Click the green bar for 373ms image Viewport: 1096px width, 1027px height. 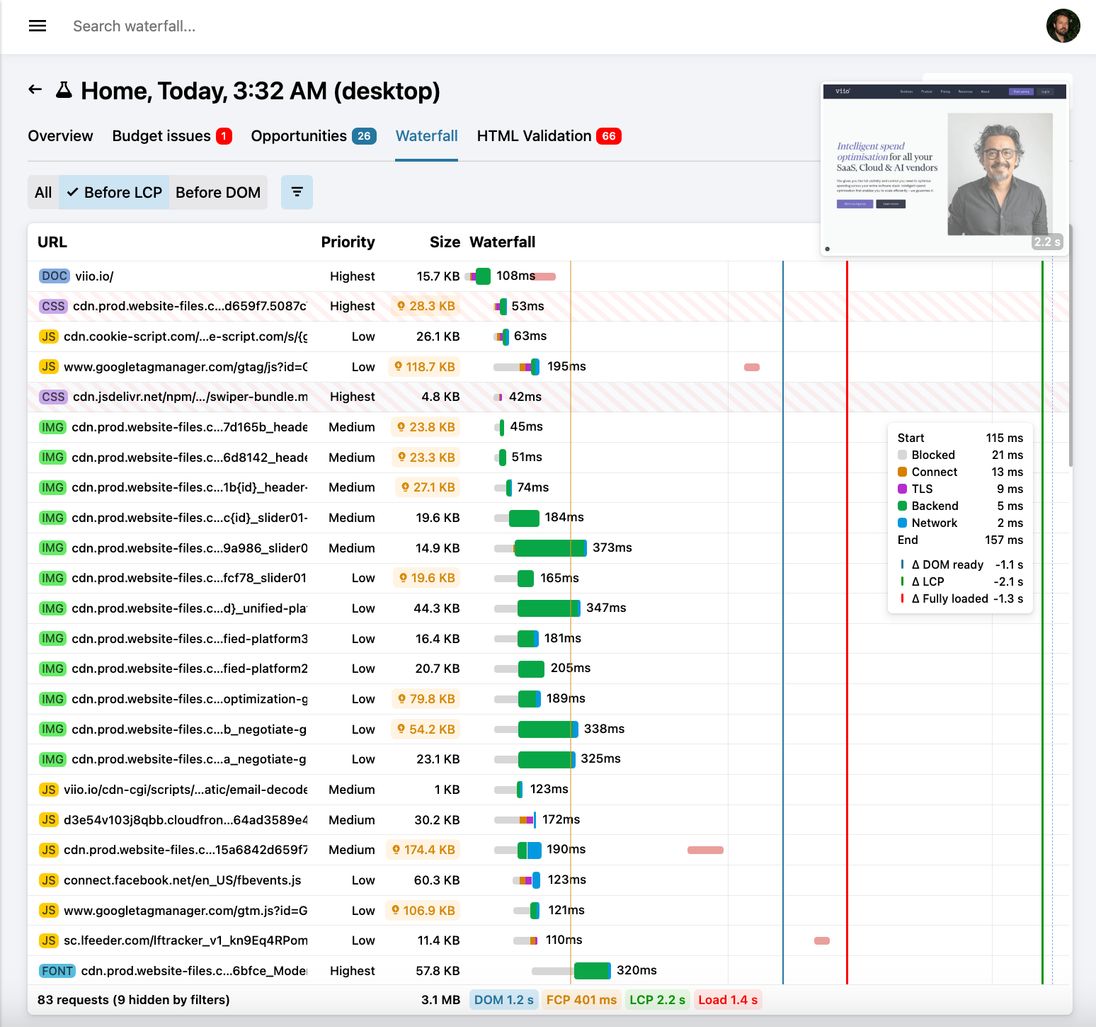coord(549,548)
